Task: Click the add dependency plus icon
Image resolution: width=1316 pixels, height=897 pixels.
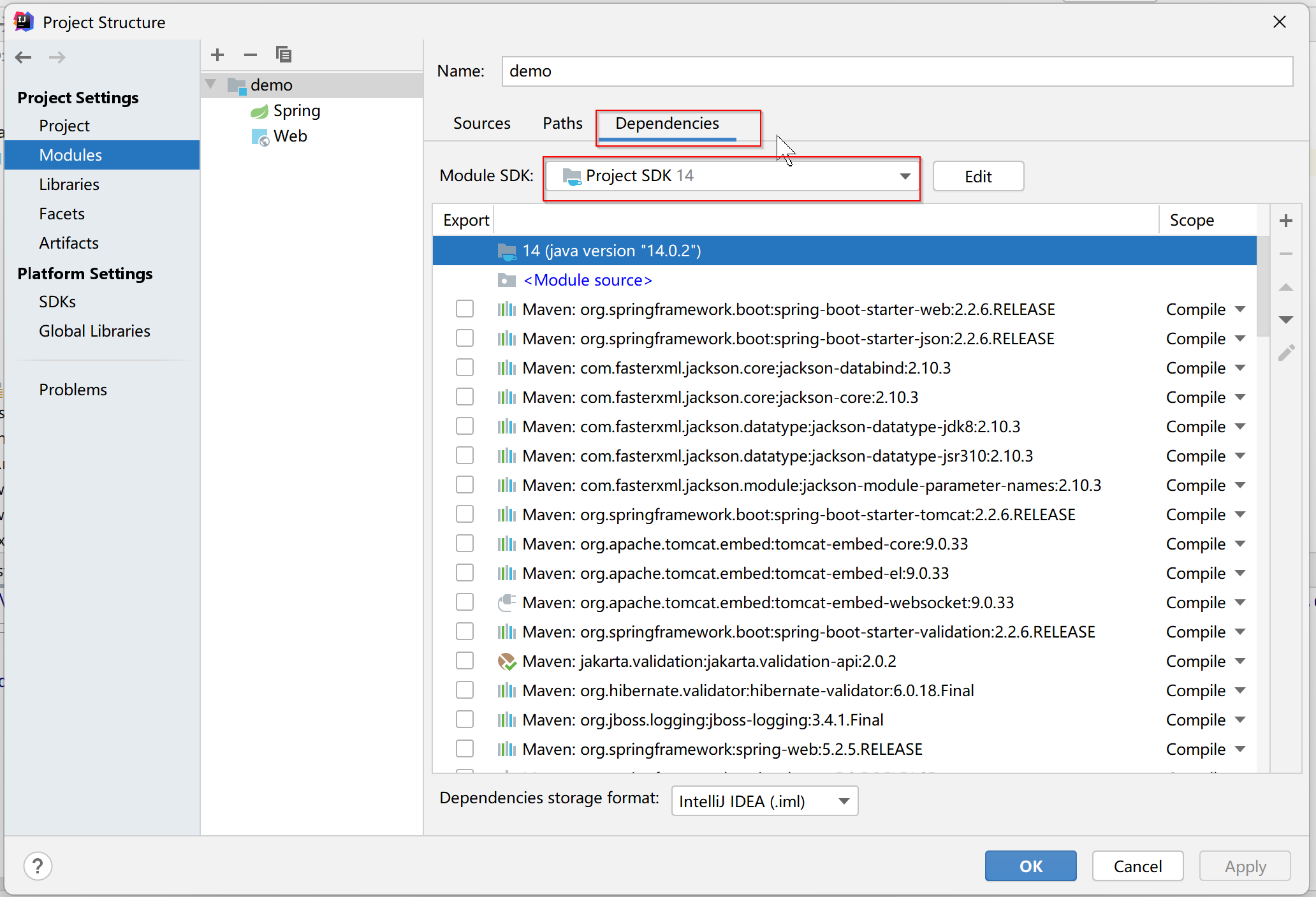Action: click(x=1286, y=221)
